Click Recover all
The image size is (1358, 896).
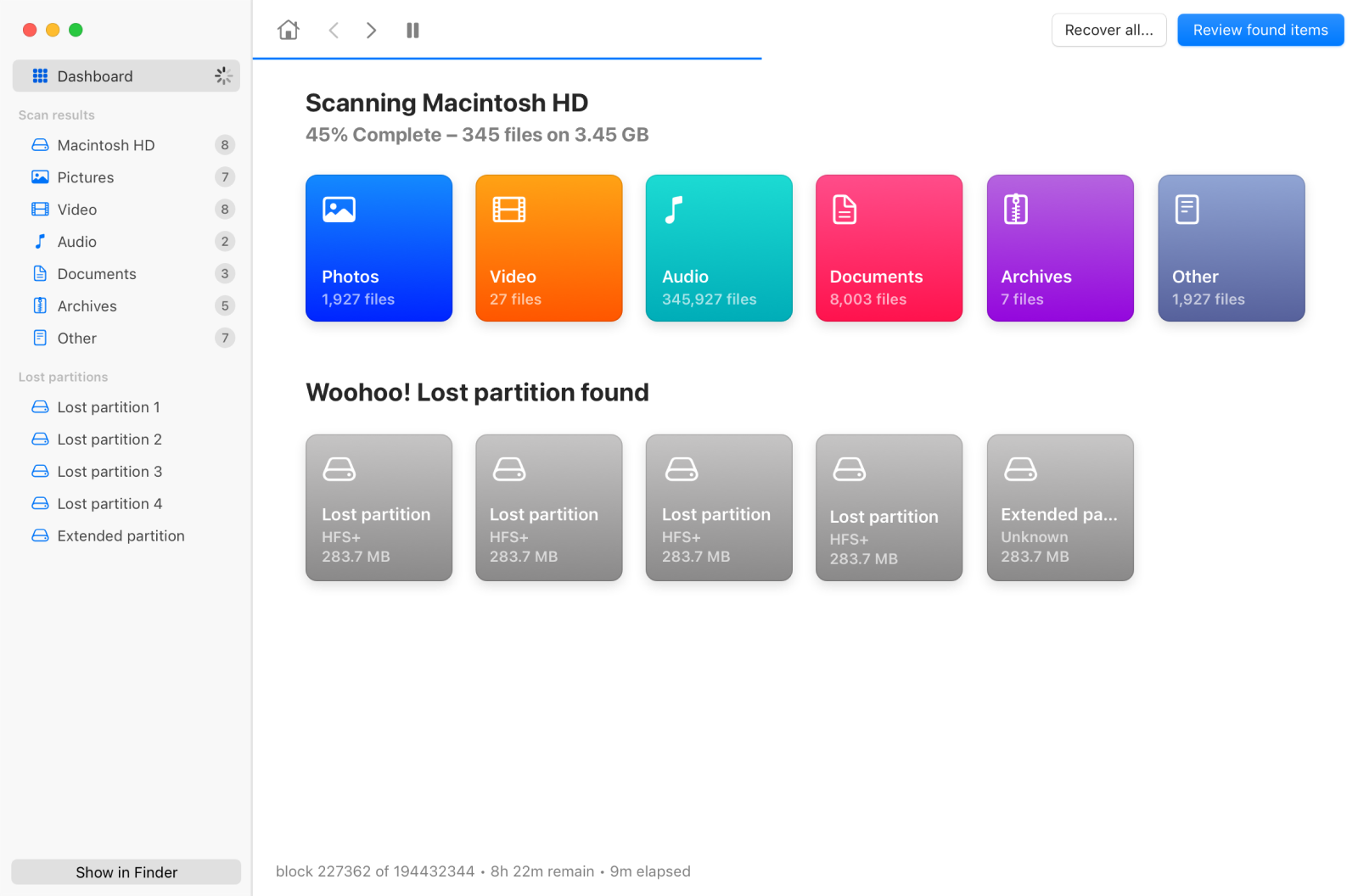coord(1108,30)
